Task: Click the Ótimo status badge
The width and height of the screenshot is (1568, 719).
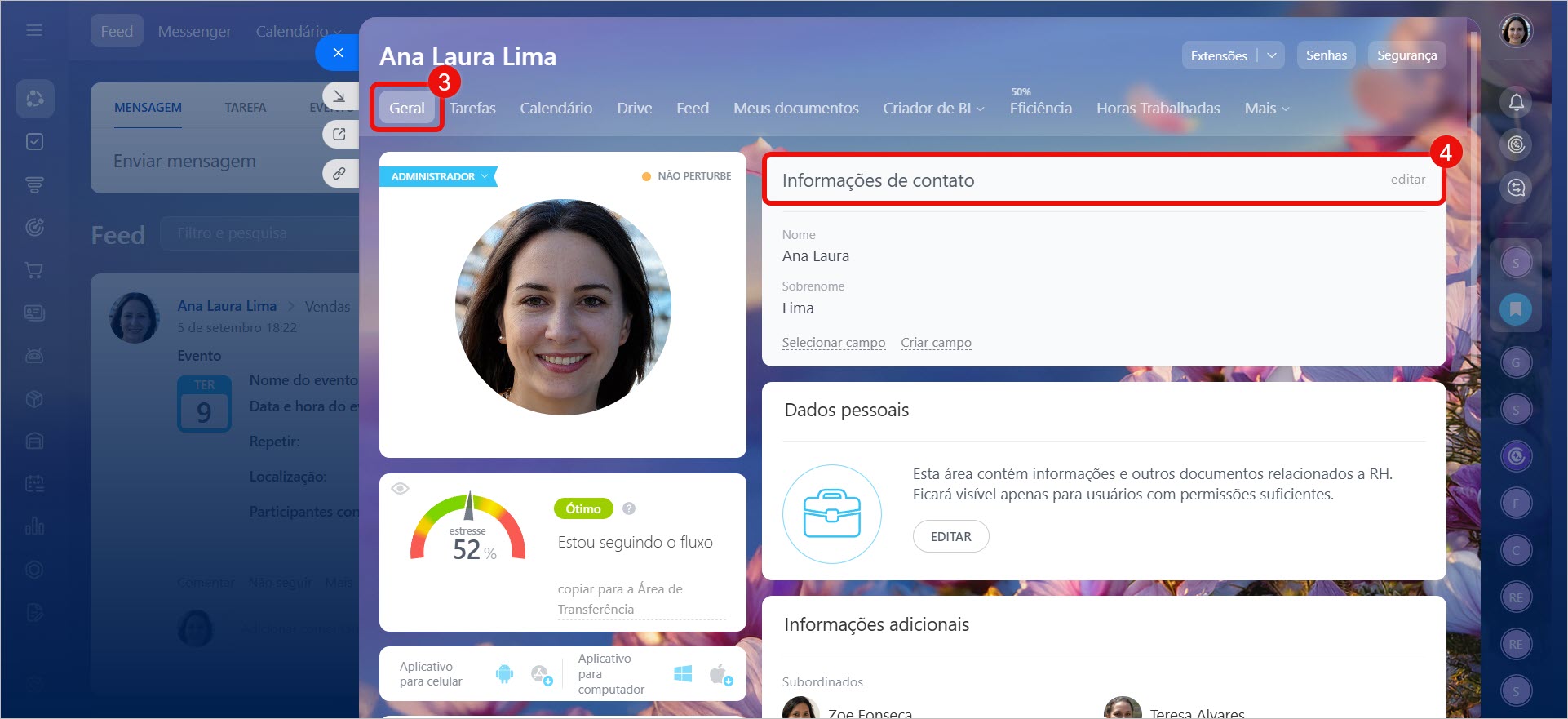Action: pos(583,508)
